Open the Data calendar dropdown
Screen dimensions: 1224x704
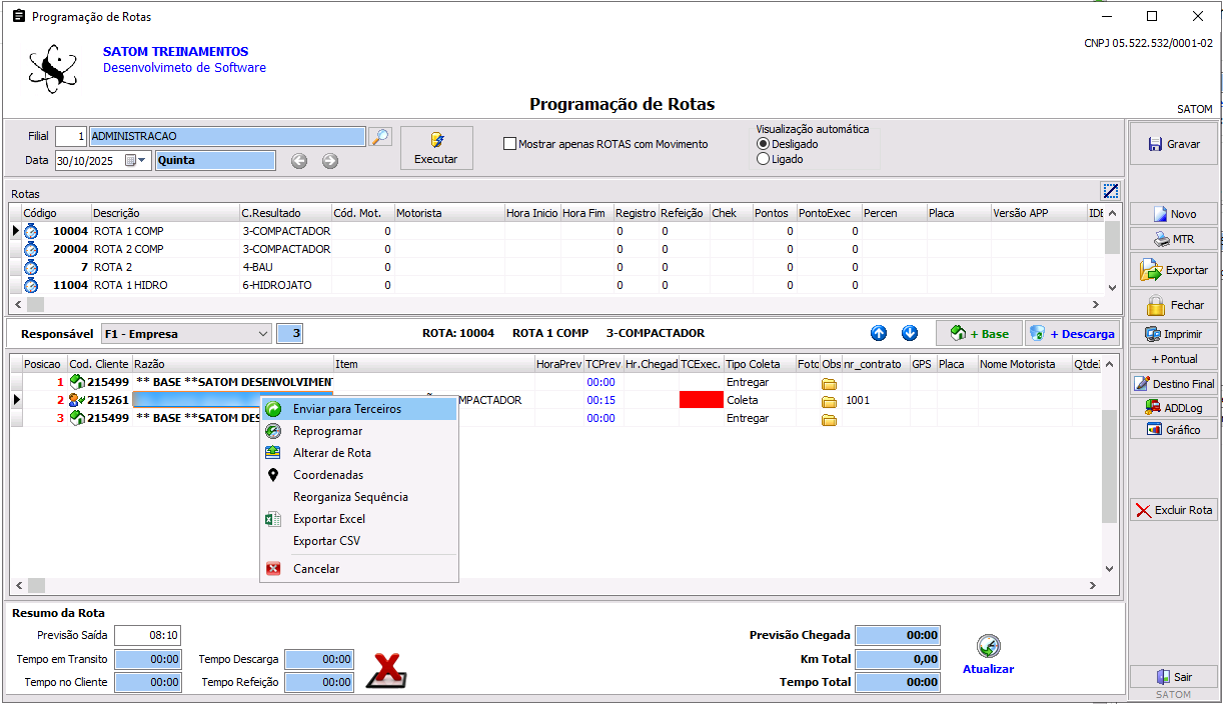click(x=135, y=161)
